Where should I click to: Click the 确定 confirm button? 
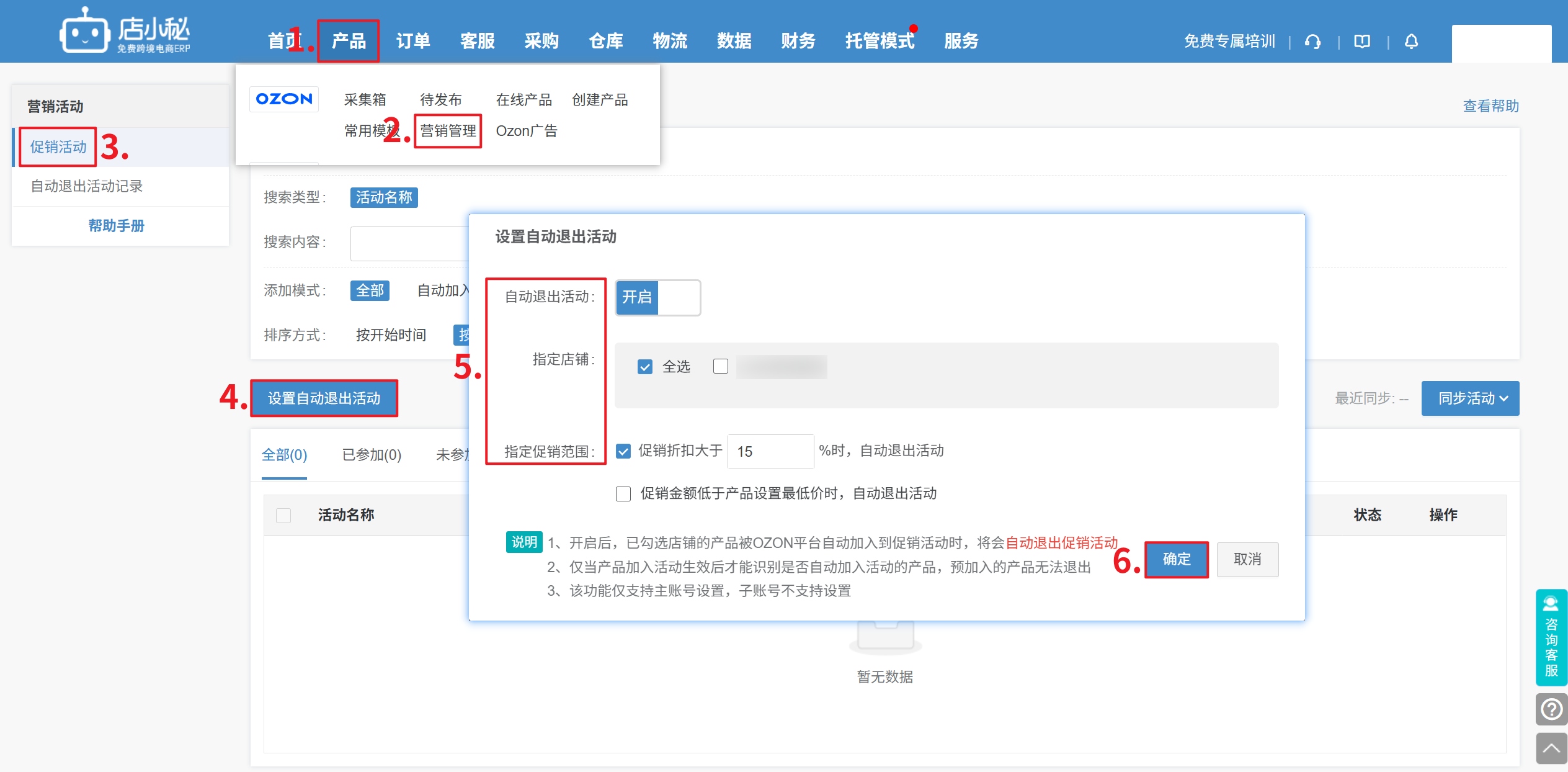coord(1176,560)
